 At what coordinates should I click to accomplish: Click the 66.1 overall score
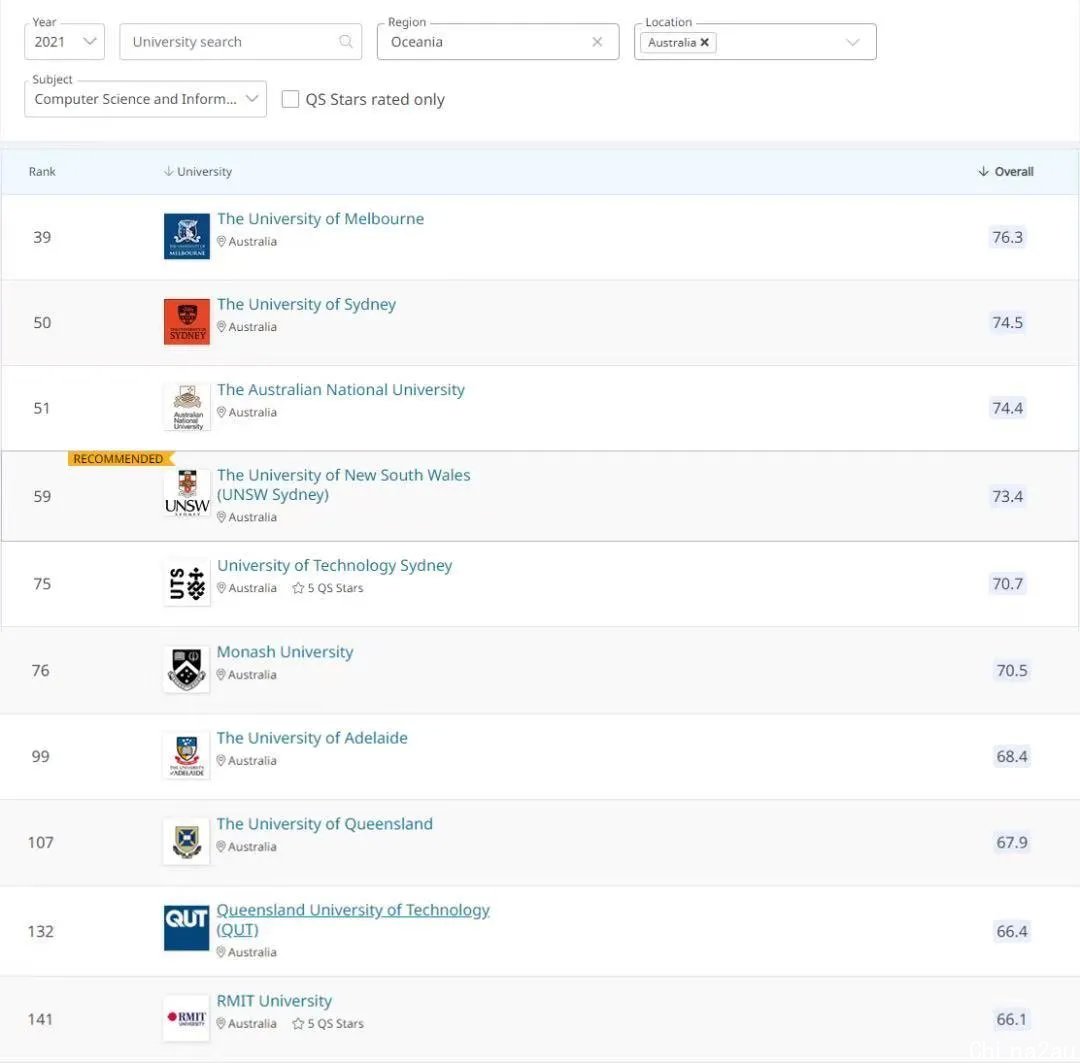click(x=1011, y=1019)
